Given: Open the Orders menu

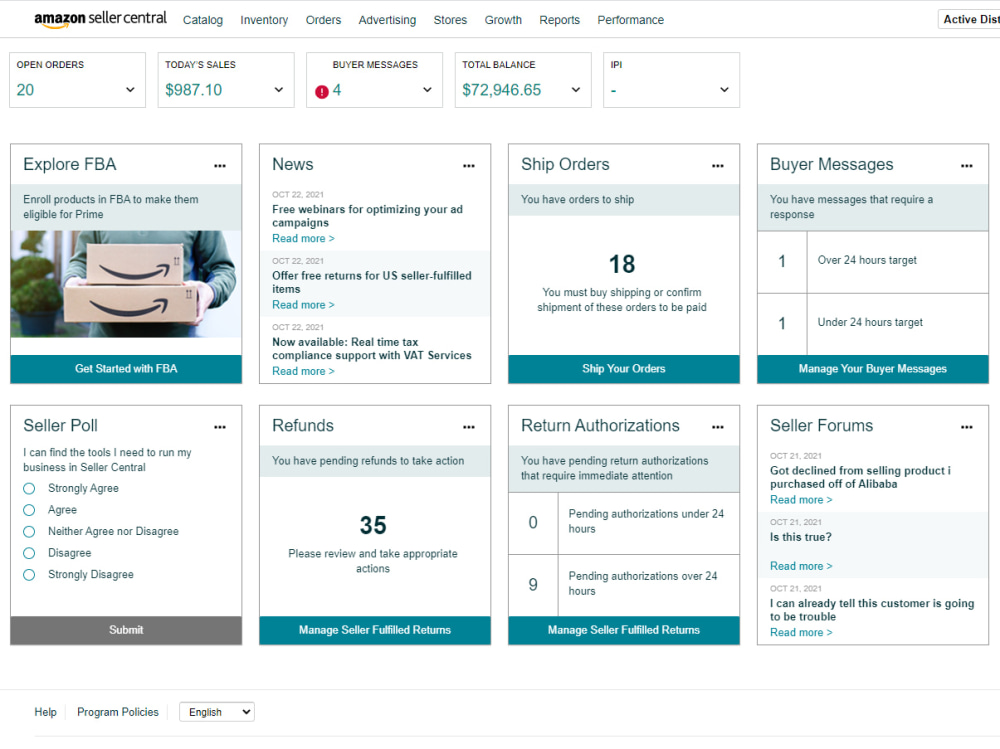Looking at the screenshot, I should coord(323,20).
